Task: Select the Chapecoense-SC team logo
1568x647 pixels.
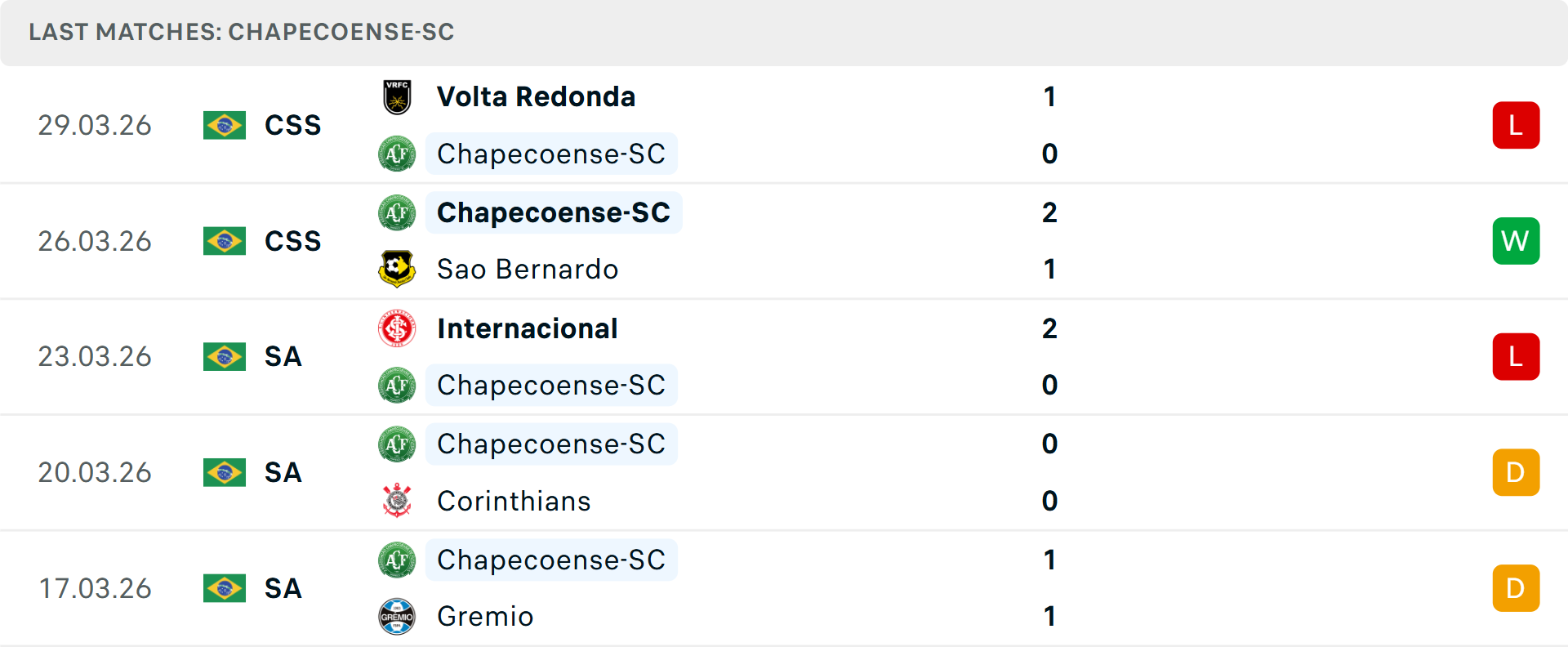Action: (397, 154)
